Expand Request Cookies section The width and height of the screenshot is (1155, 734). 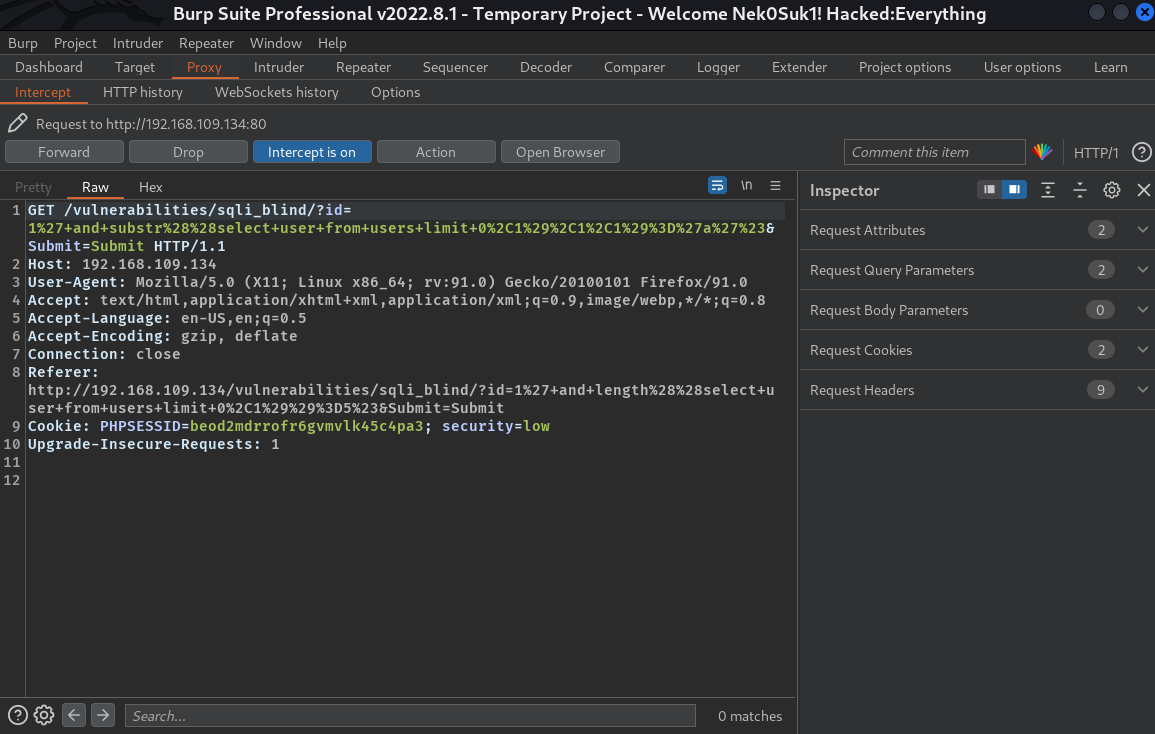point(977,350)
